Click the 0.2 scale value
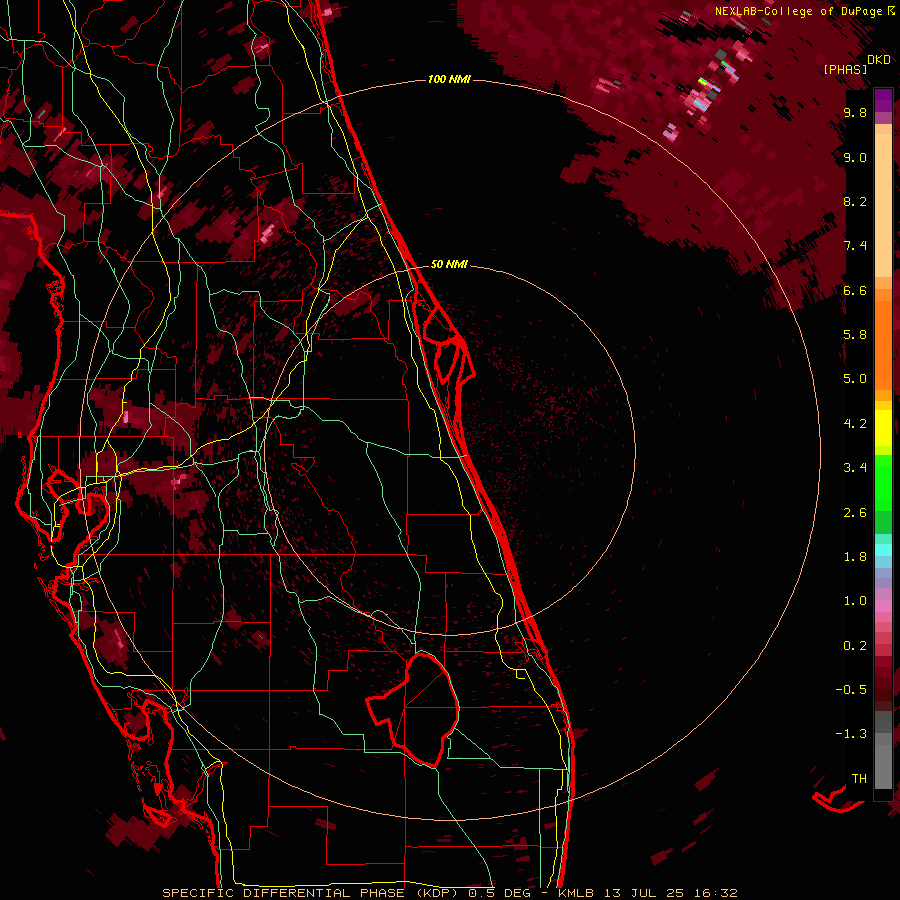900x900 pixels. pyautogui.click(x=855, y=646)
